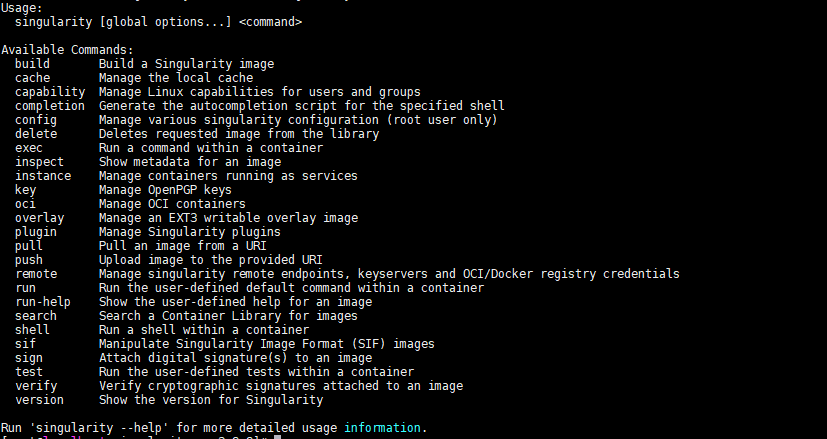This screenshot has width=827, height=439.
Task: Click the 'completion' command name
Action: [x=50, y=106]
